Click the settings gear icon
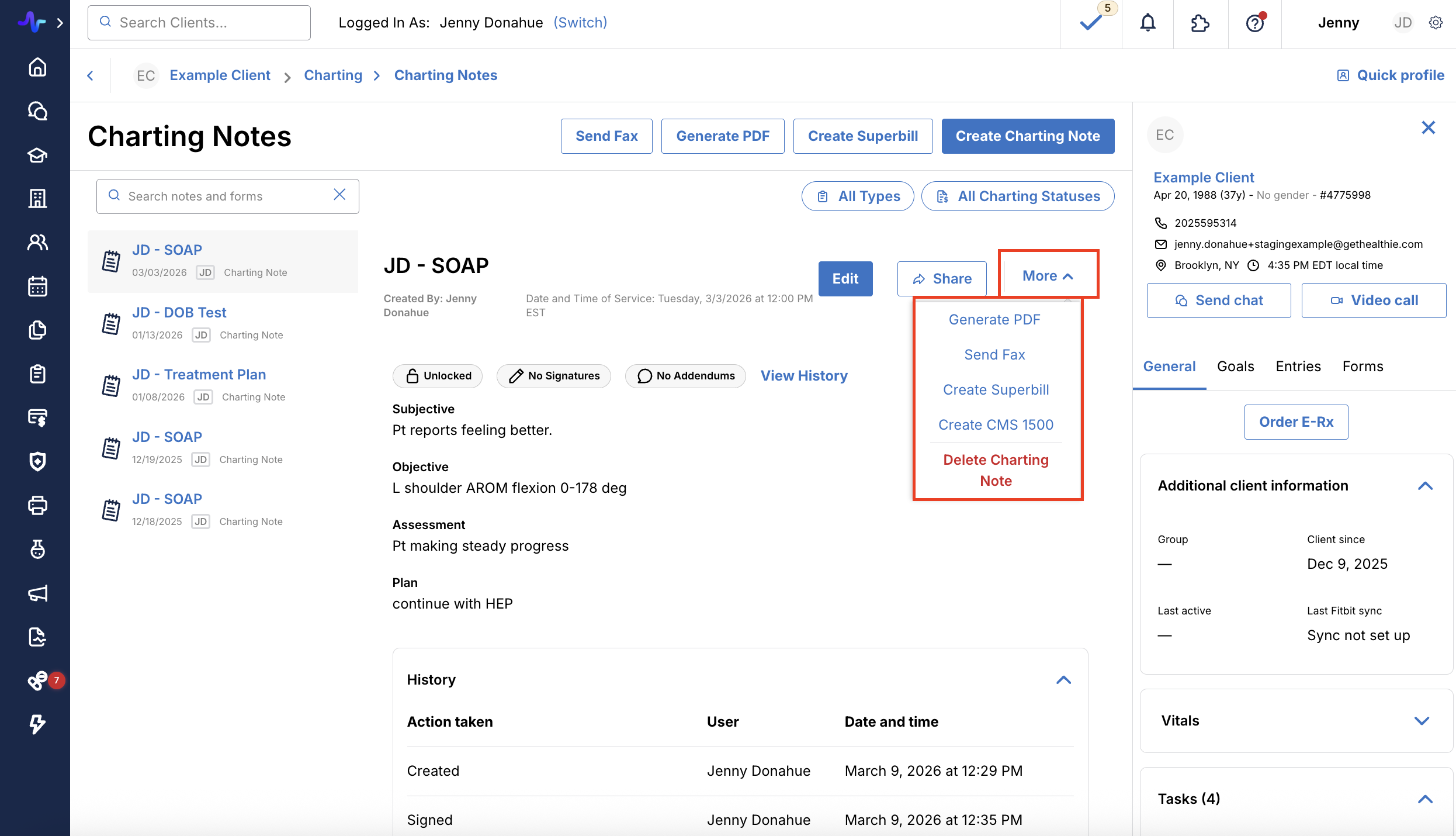This screenshot has height=836, width=1456. pos(1436,23)
